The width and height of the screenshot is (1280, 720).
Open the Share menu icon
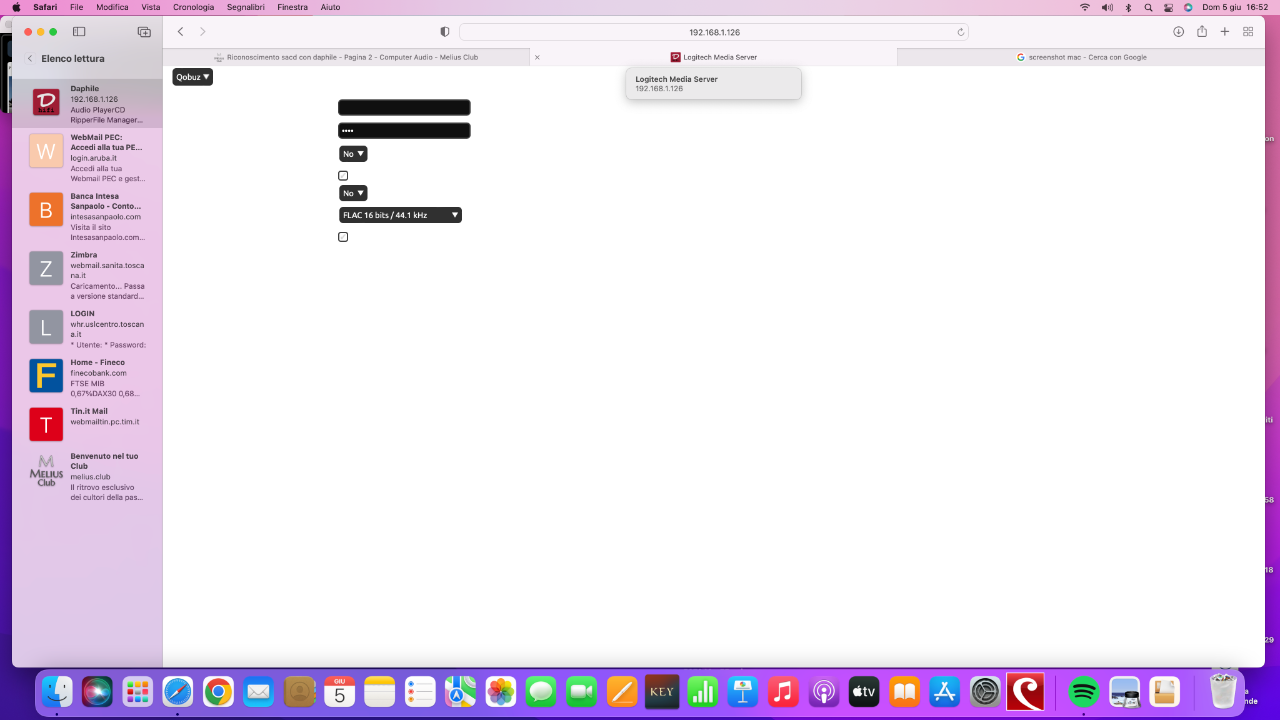[x=1202, y=31]
